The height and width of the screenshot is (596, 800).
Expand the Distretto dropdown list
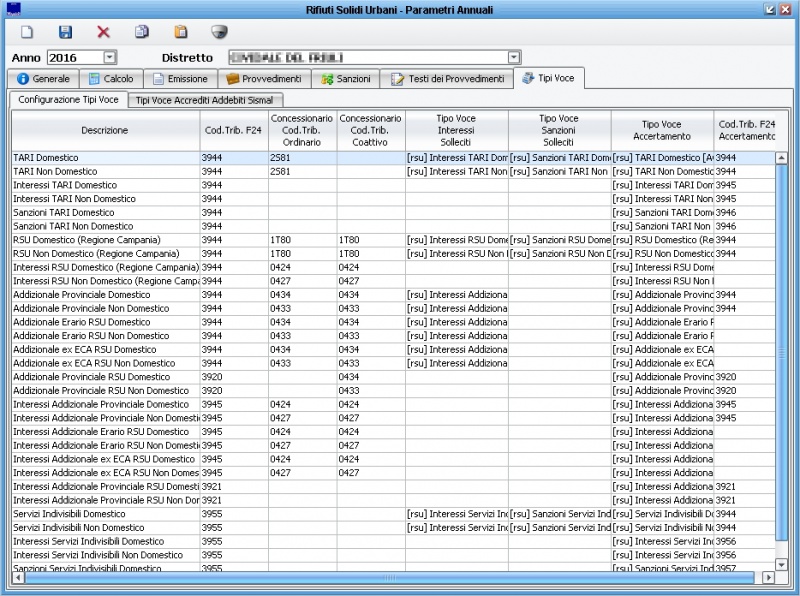pos(514,58)
